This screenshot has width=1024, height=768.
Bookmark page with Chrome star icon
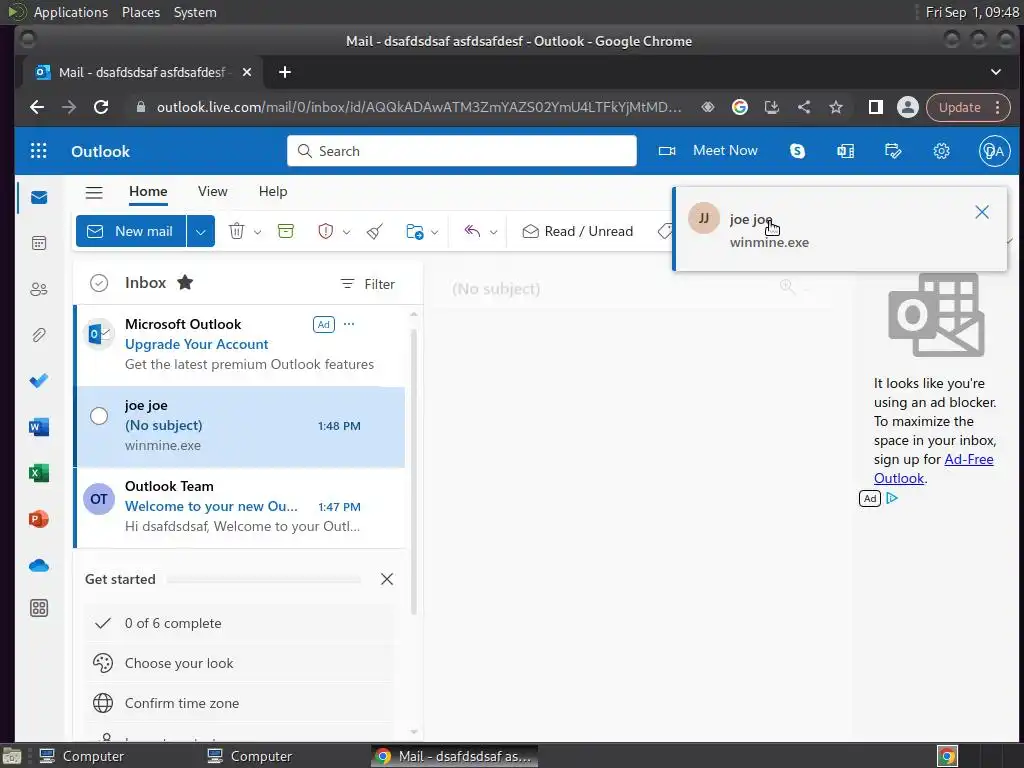pyautogui.click(x=836, y=107)
